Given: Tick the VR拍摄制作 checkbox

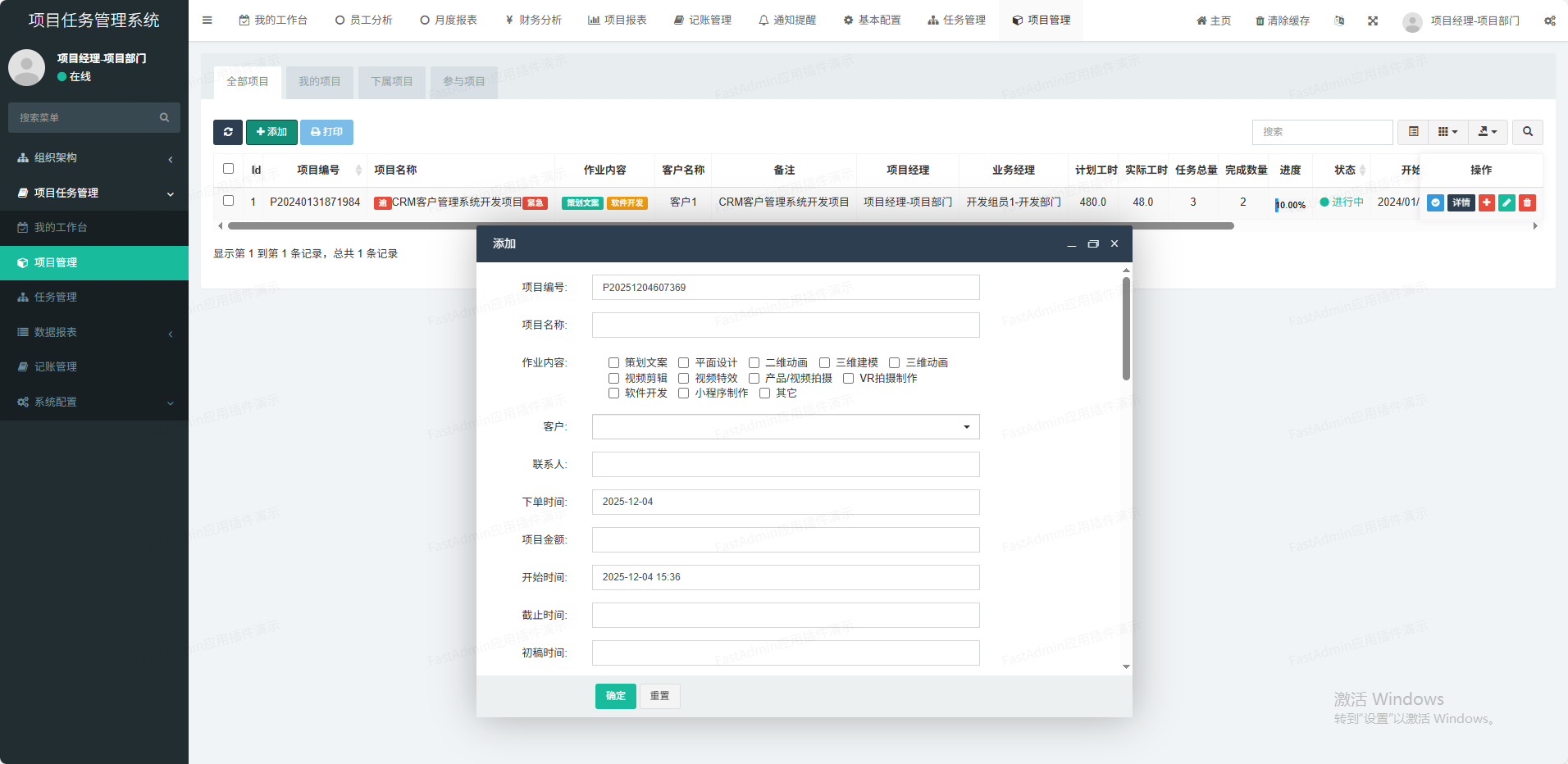Looking at the screenshot, I should pyautogui.click(x=848, y=378).
